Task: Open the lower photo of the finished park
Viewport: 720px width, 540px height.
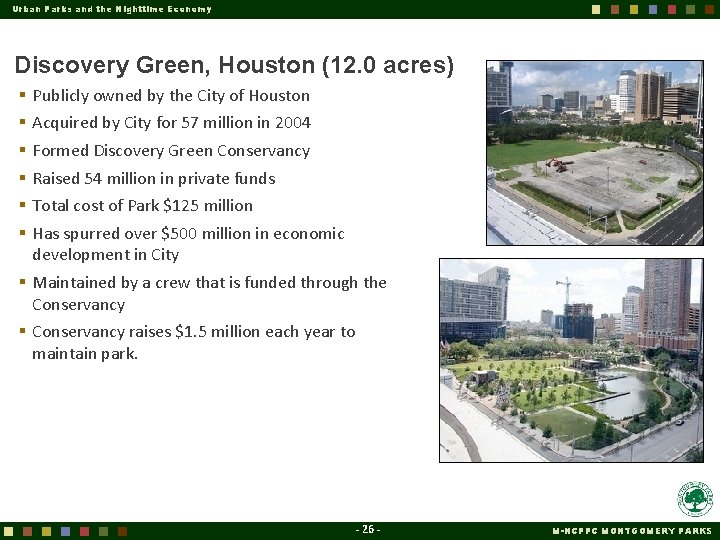Action: tap(571, 360)
